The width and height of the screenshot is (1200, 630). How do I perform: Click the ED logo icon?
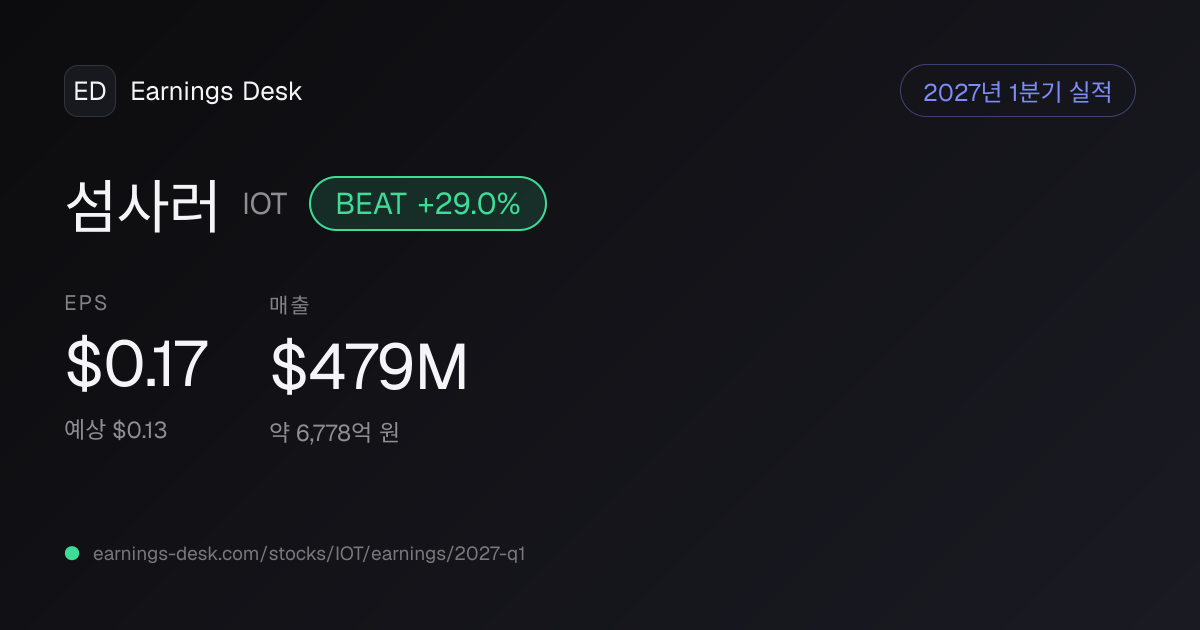[90, 91]
